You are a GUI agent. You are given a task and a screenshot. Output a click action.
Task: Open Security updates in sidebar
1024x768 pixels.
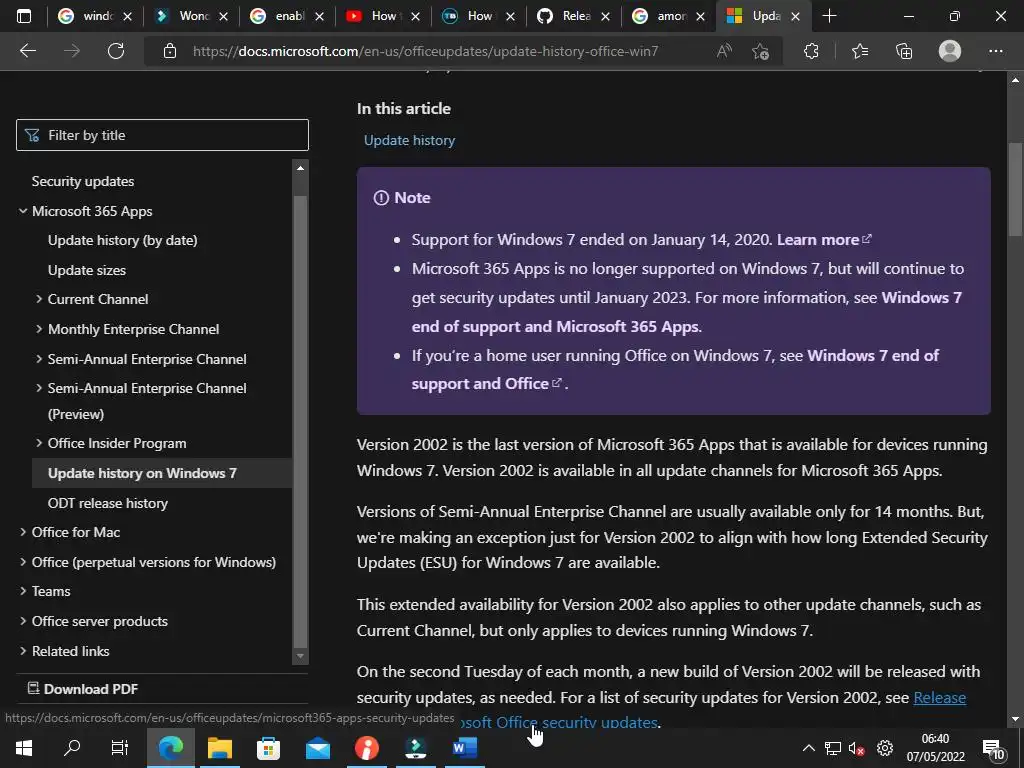point(83,182)
